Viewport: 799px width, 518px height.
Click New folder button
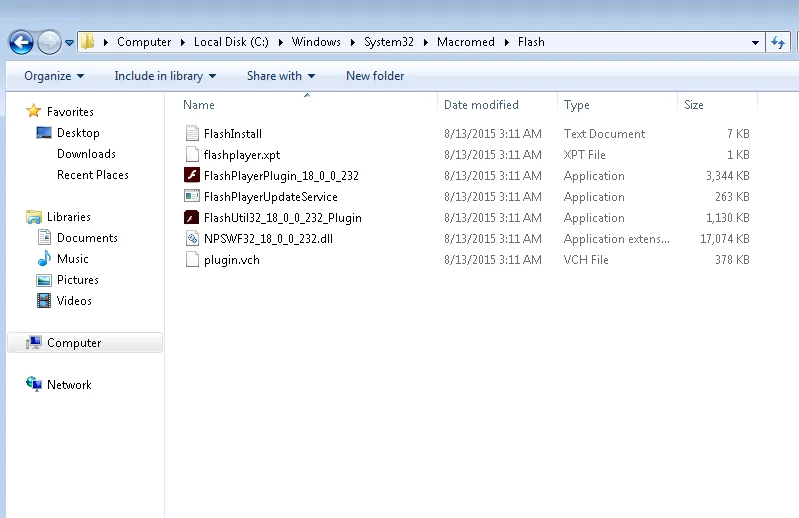point(375,76)
